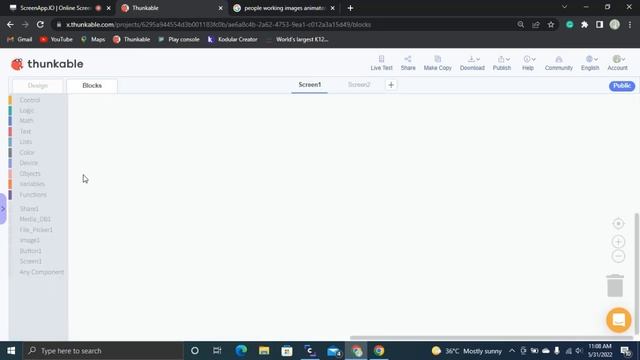Reload the Thunkable page
Screen dimensions: 640x360
(40, 24)
